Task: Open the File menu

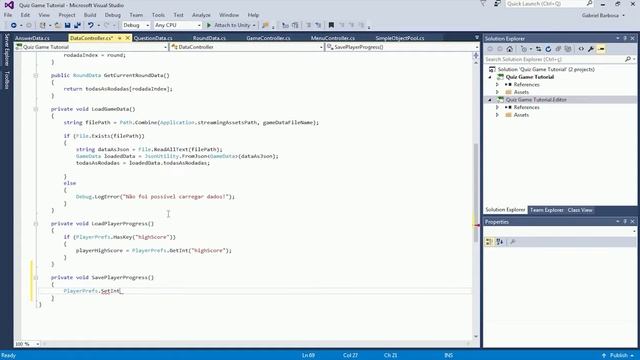Action: coord(8,15)
